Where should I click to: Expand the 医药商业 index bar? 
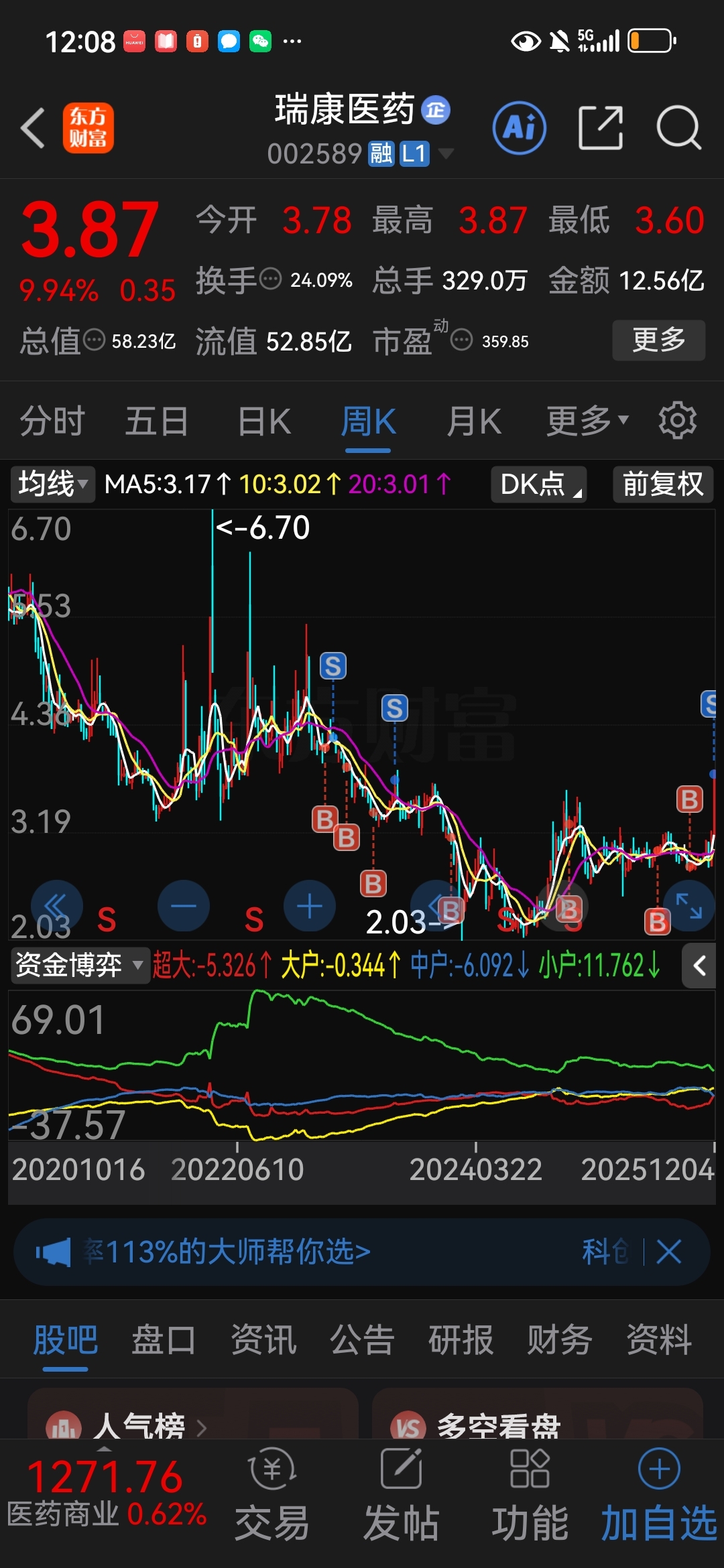[x=105, y=1449]
